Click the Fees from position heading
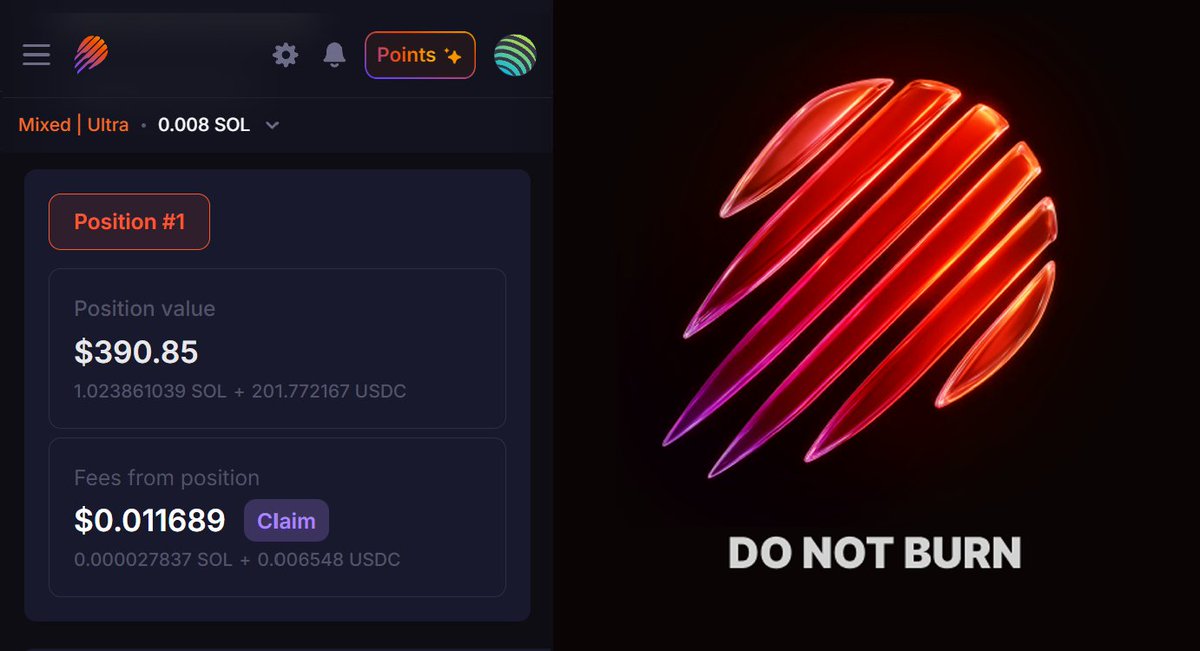1200x651 pixels. tap(167, 478)
